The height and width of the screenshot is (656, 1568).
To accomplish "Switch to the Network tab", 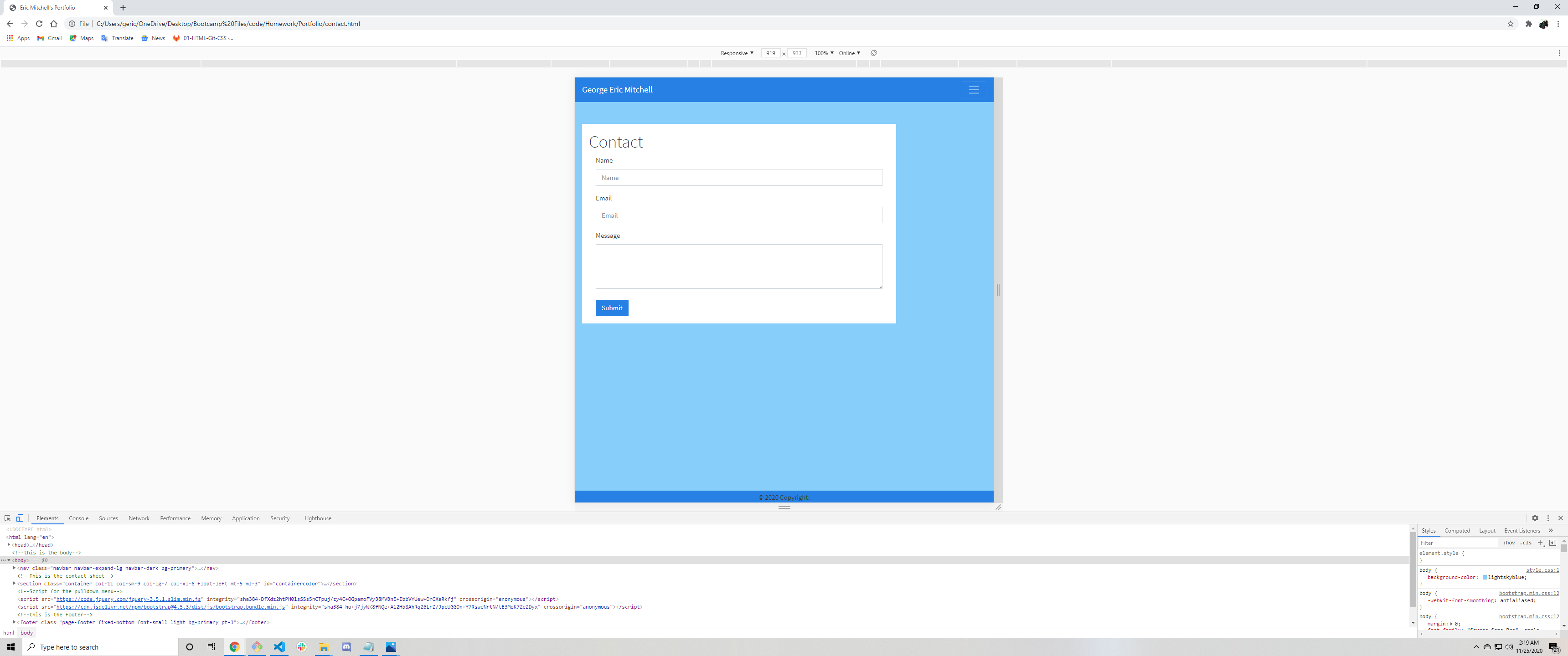I will coord(139,518).
